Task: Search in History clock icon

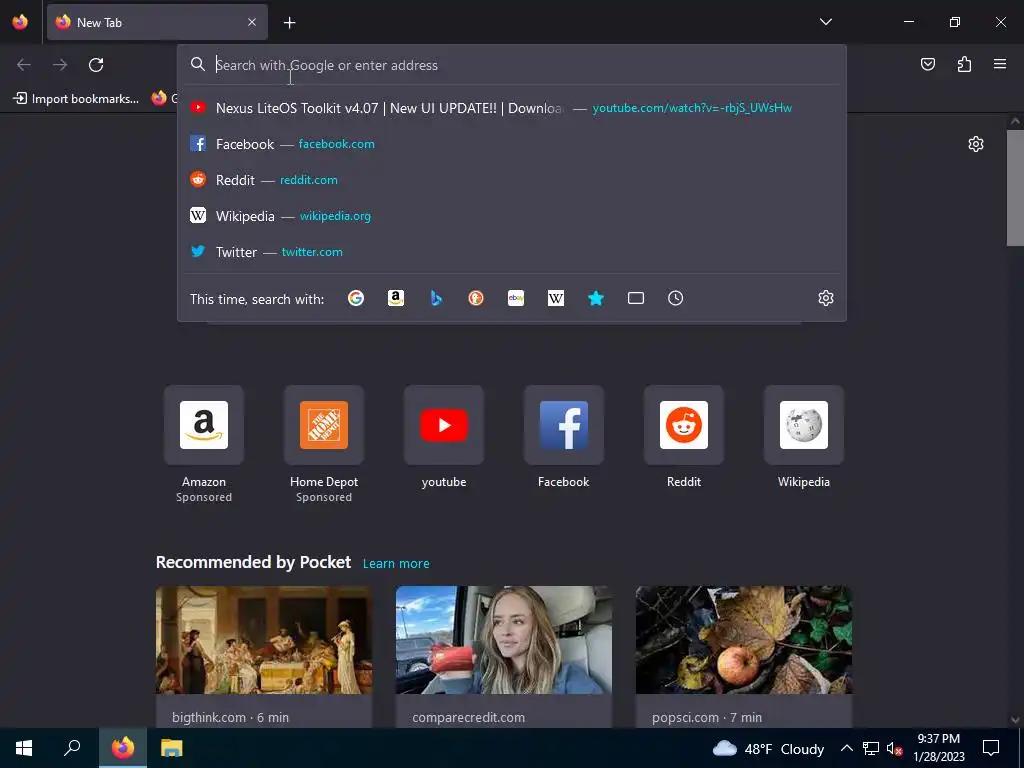Action: pyautogui.click(x=676, y=298)
